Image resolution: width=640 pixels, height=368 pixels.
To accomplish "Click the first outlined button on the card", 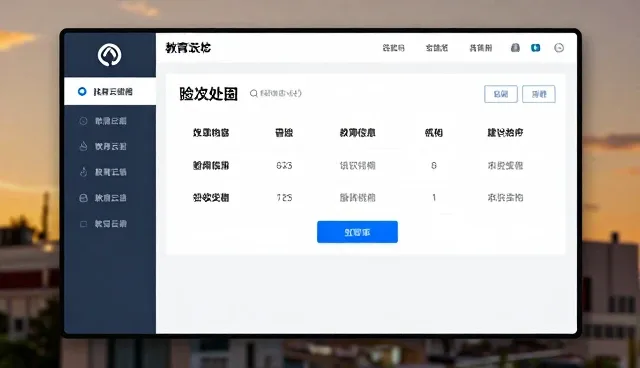I will pos(501,94).
